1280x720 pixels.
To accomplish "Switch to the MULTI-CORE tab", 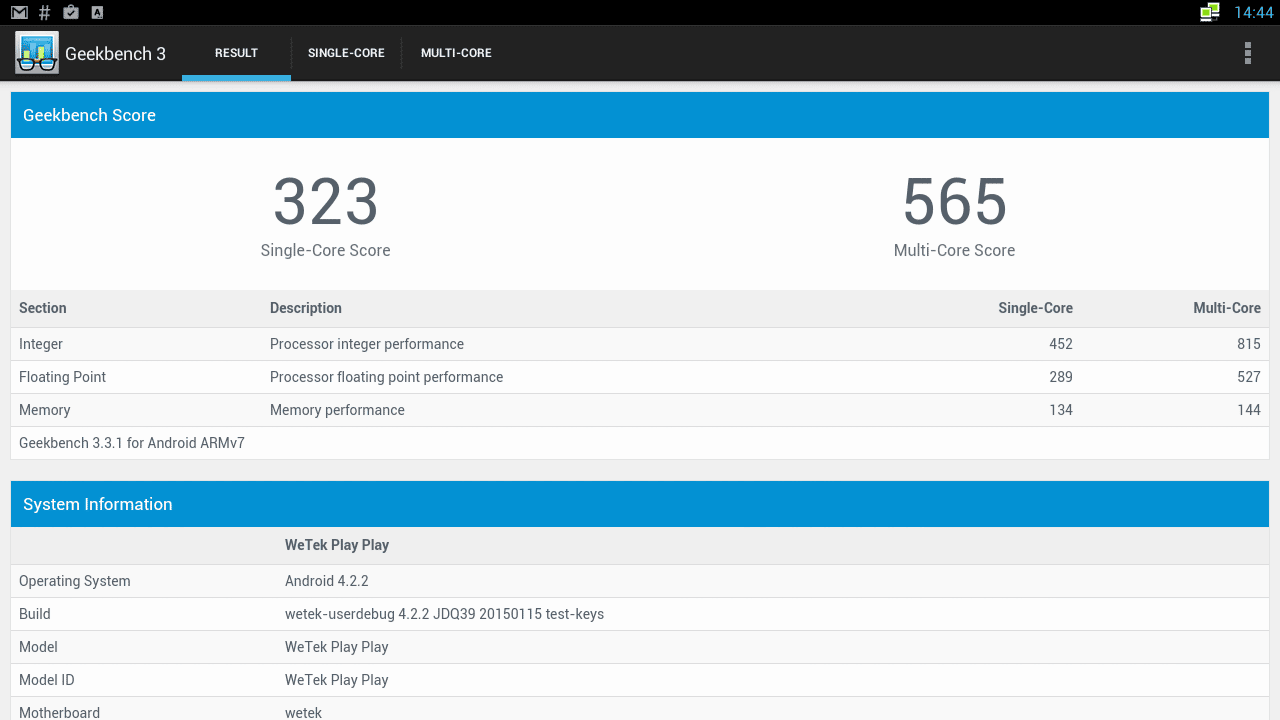I will pos(456,53).
